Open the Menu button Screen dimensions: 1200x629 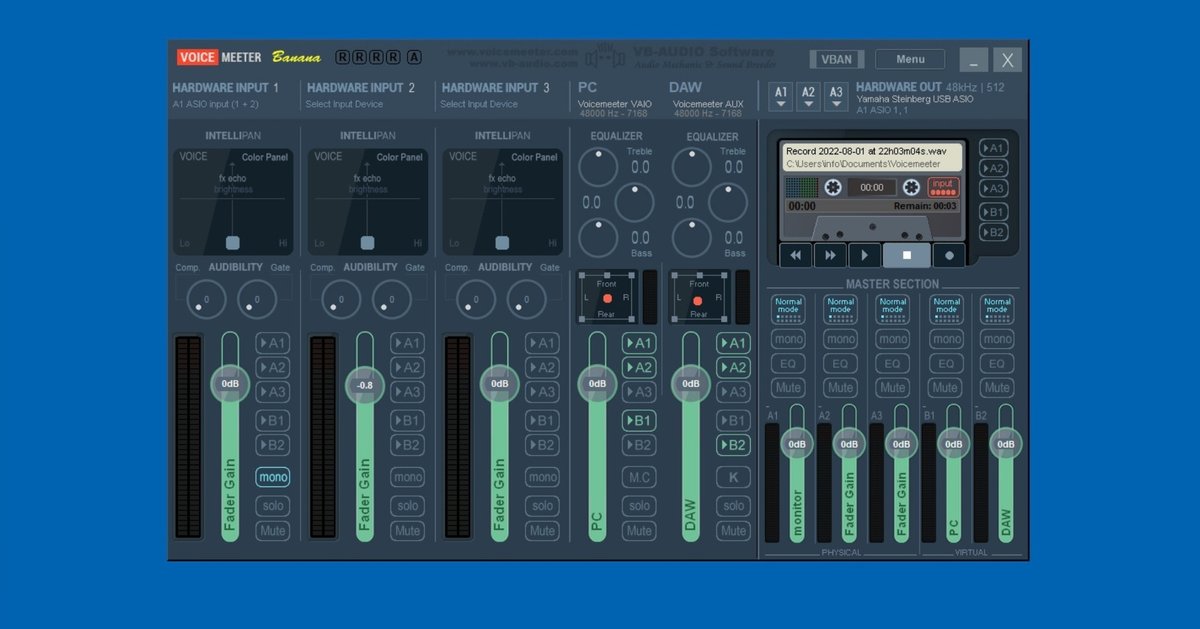[910, 59]
